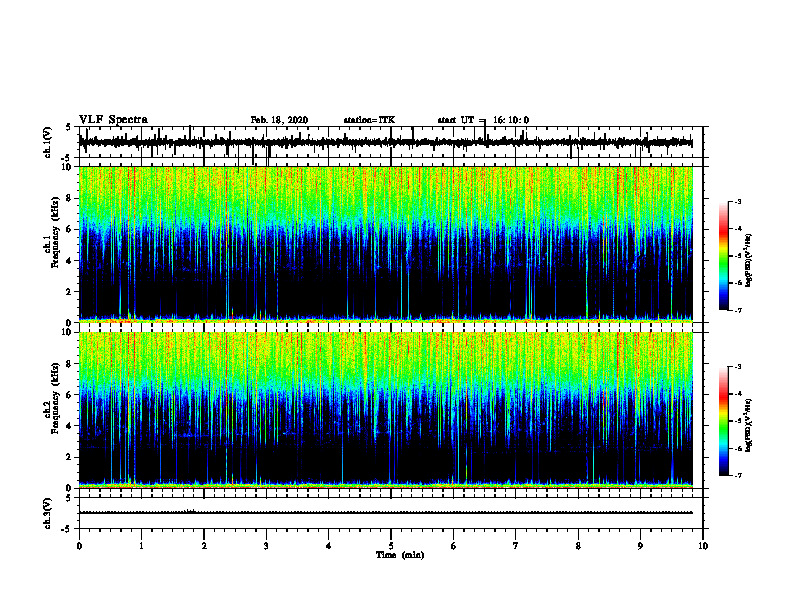Image resolution: width=792 pixels, height=612 pixels.
Task: Click the ch.1 voltage waveform trace panel
Action: (391, 142)
